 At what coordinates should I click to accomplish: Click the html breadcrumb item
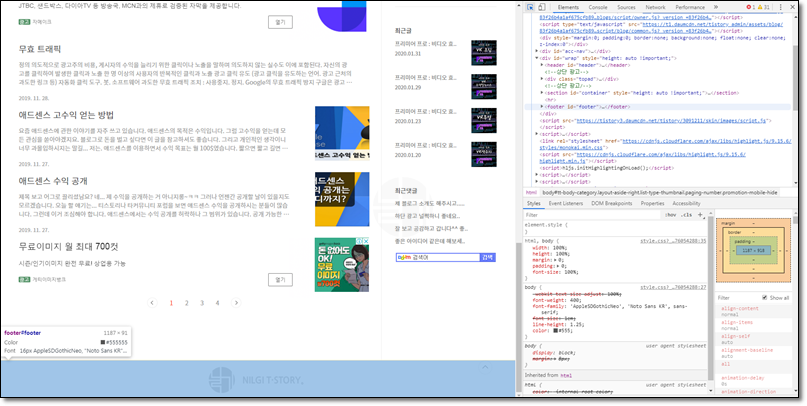pyautogui.click(x=531, y=192)
